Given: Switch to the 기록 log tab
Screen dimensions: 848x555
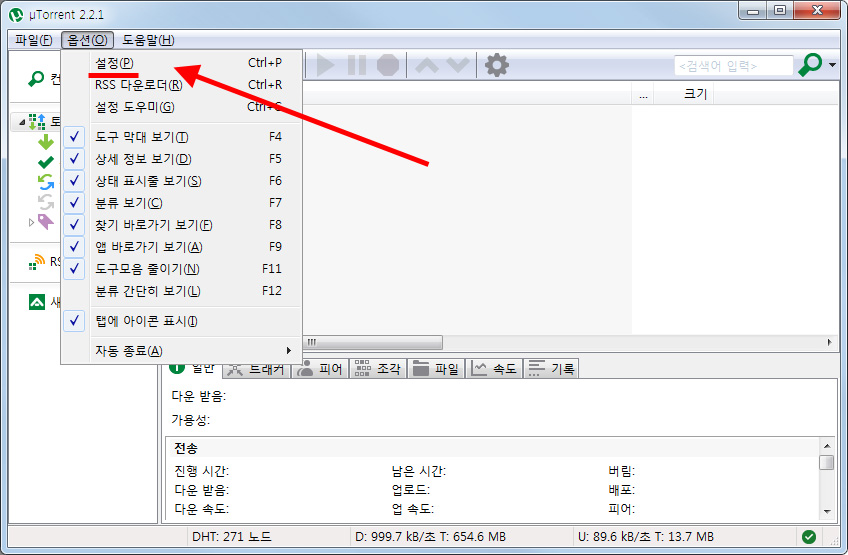Looking at the screenshot, I should point(551,369).
